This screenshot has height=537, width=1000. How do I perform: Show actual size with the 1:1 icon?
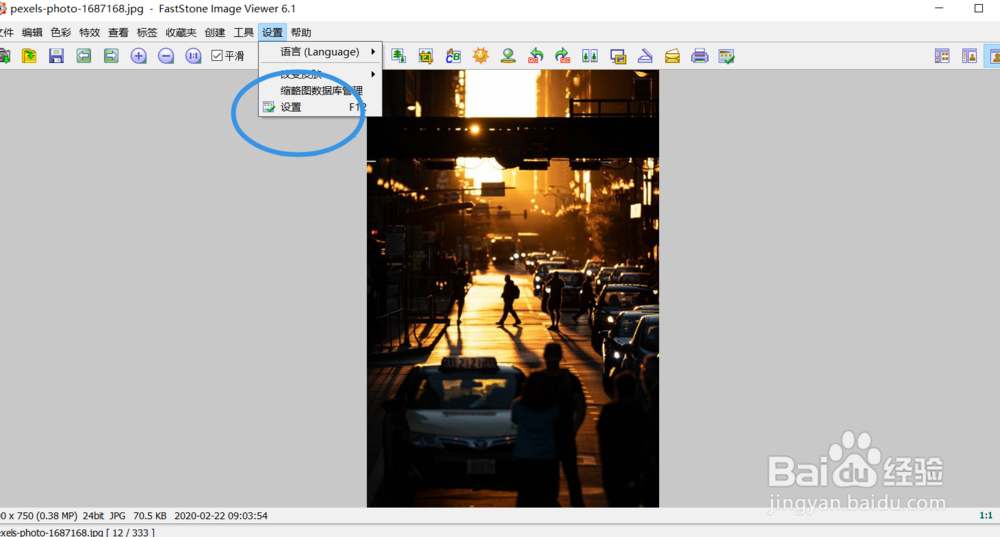[x=193, y=56]
